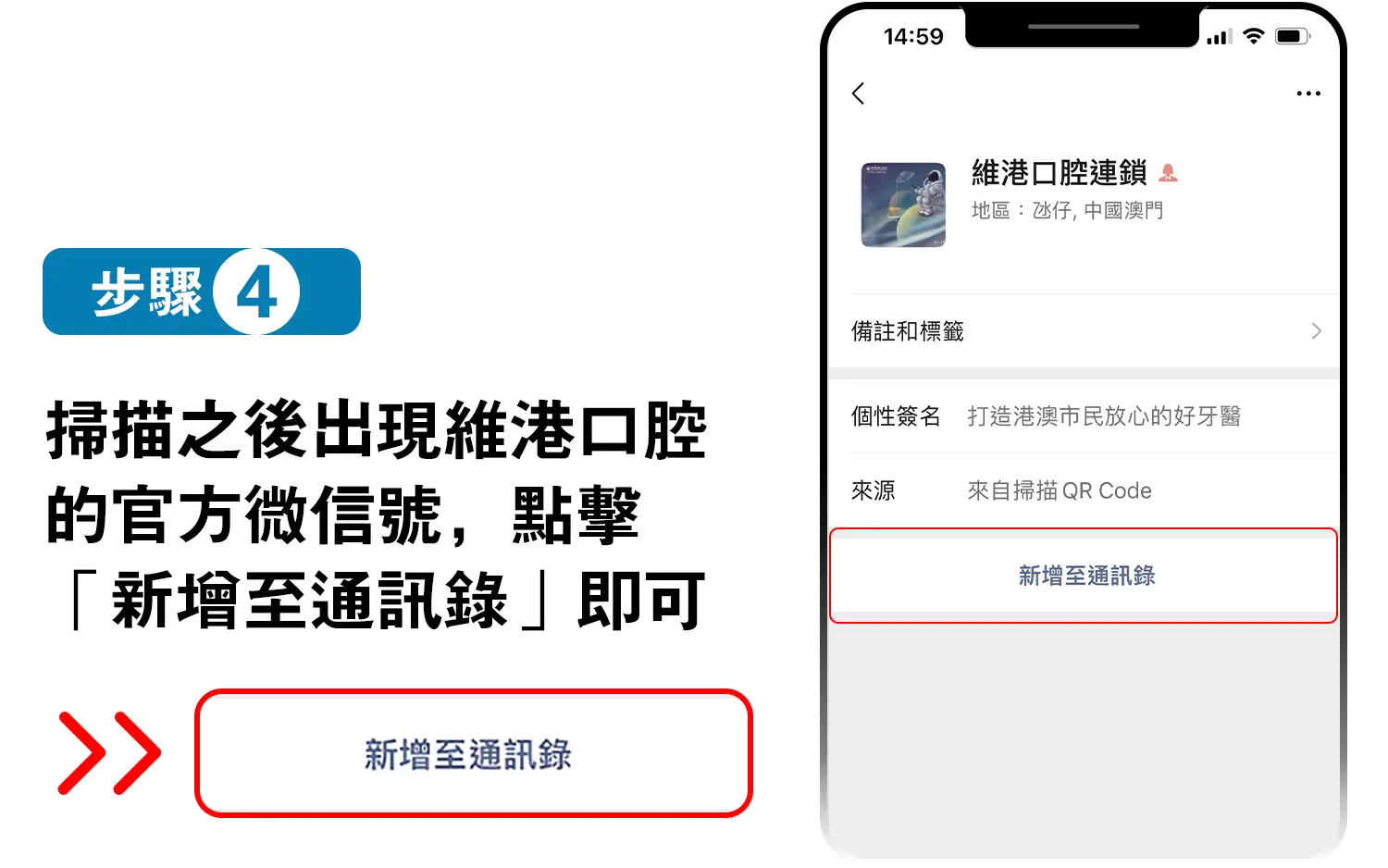
Task: Click the 步驟 4 blue badge
Action: pyautogui.click(x=202, y=291)
